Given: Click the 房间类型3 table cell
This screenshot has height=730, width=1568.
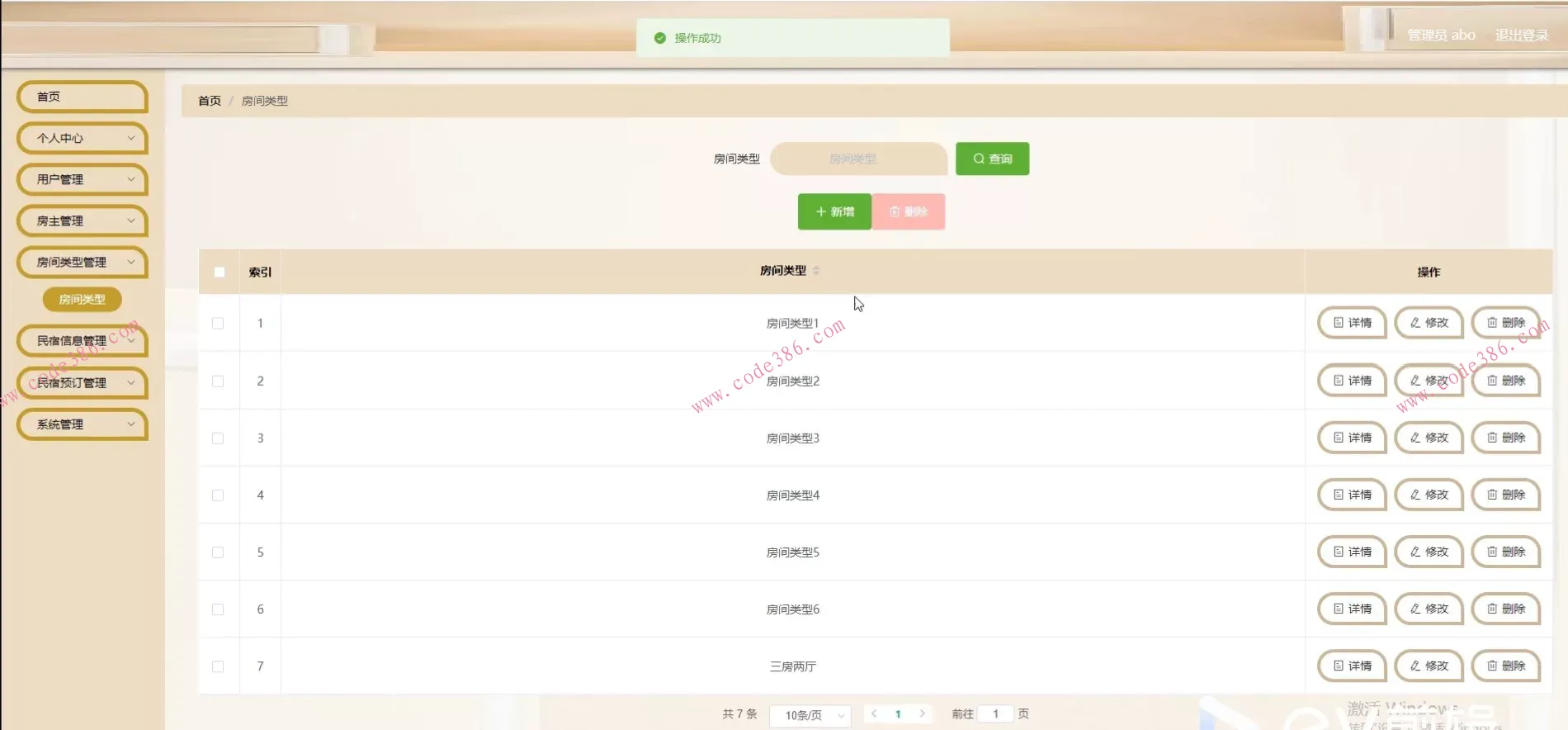Looking at the screenshot, I should pyautogui.click(x=792, y=438).
